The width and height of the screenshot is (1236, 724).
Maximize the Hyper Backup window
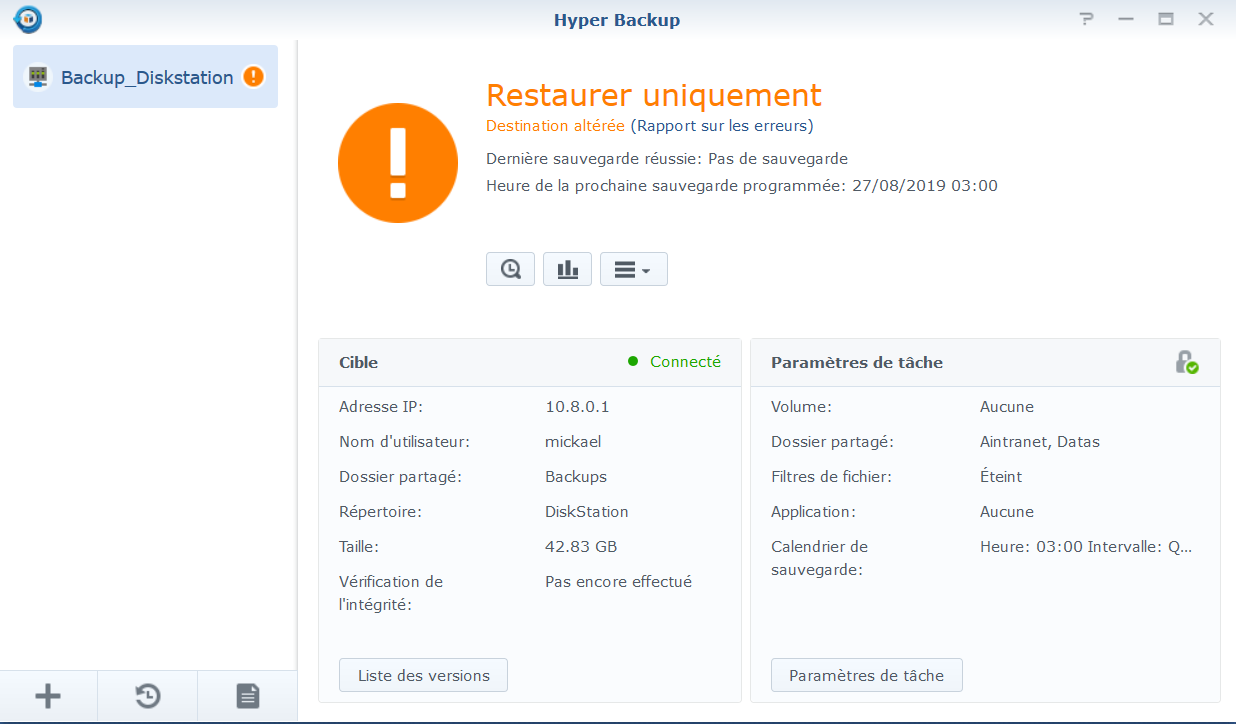[x=1166, y=19]
